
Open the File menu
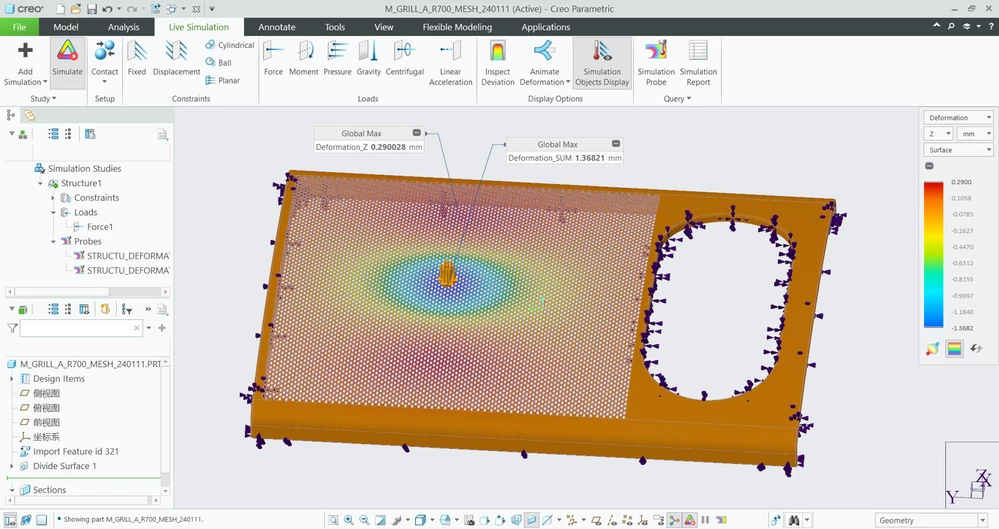coord(19,27)
